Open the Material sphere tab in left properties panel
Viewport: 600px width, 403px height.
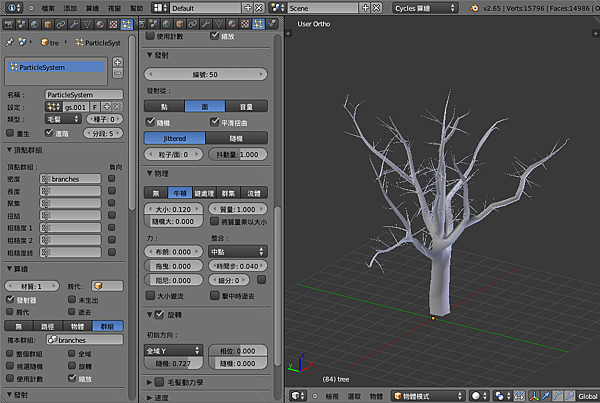100,25
